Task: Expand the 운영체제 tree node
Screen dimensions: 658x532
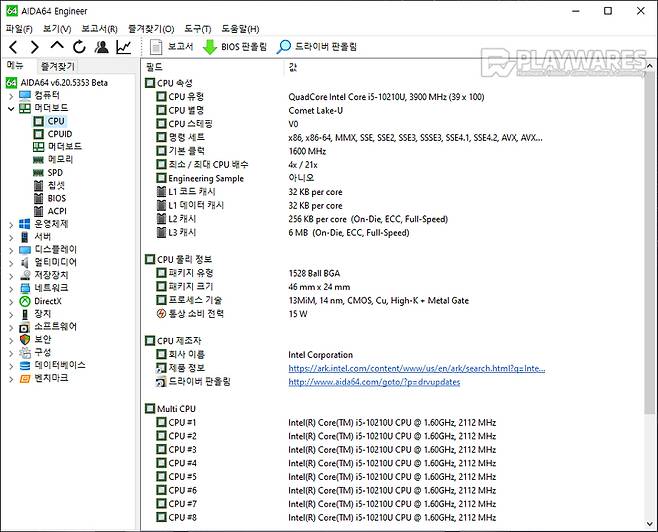Action: [11, 224]
